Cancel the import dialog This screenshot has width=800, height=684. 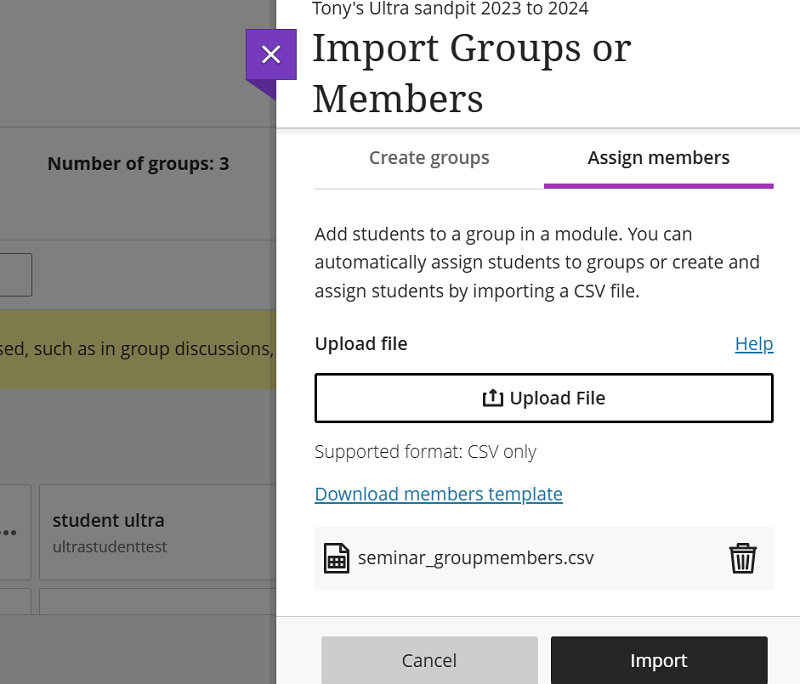429,660
